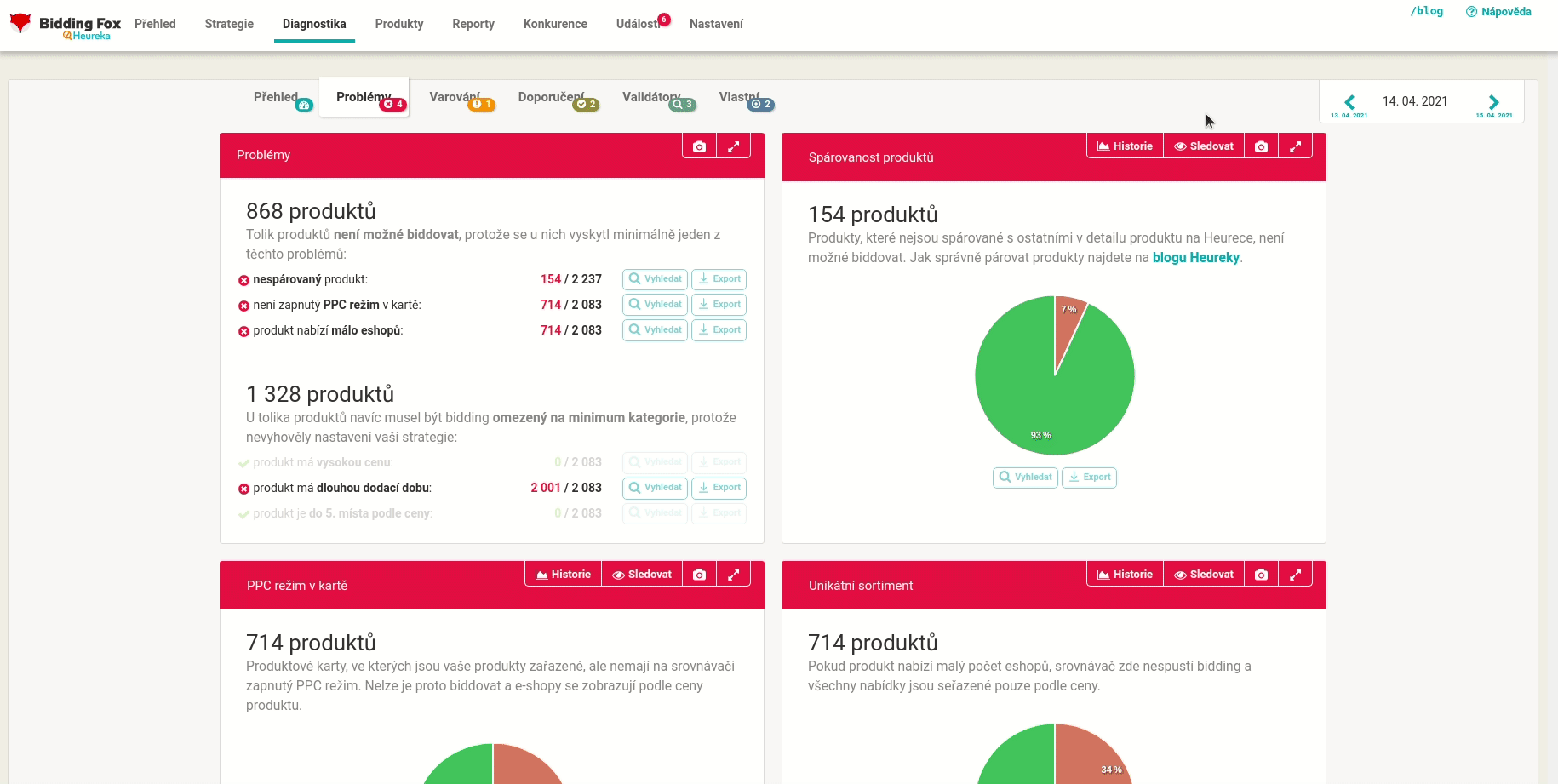Click the 154 / 2 237 value
1558x784 pixels.
tap(571, 279)
